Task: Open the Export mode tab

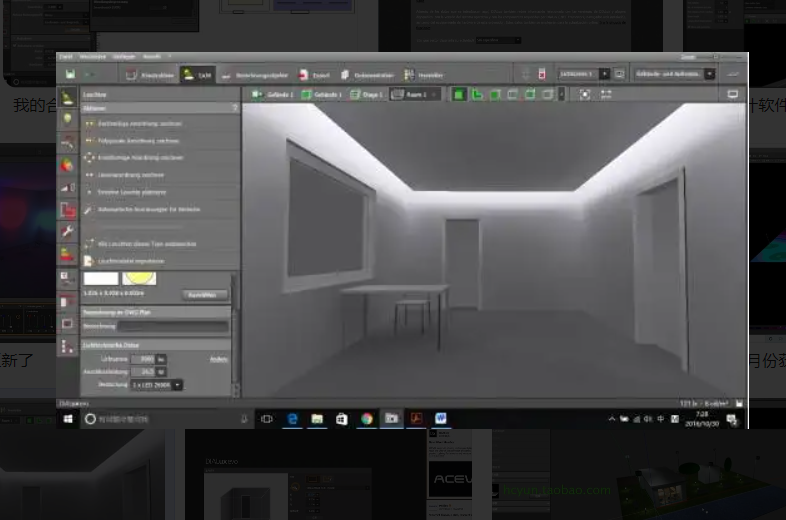Action: (314, 75)
